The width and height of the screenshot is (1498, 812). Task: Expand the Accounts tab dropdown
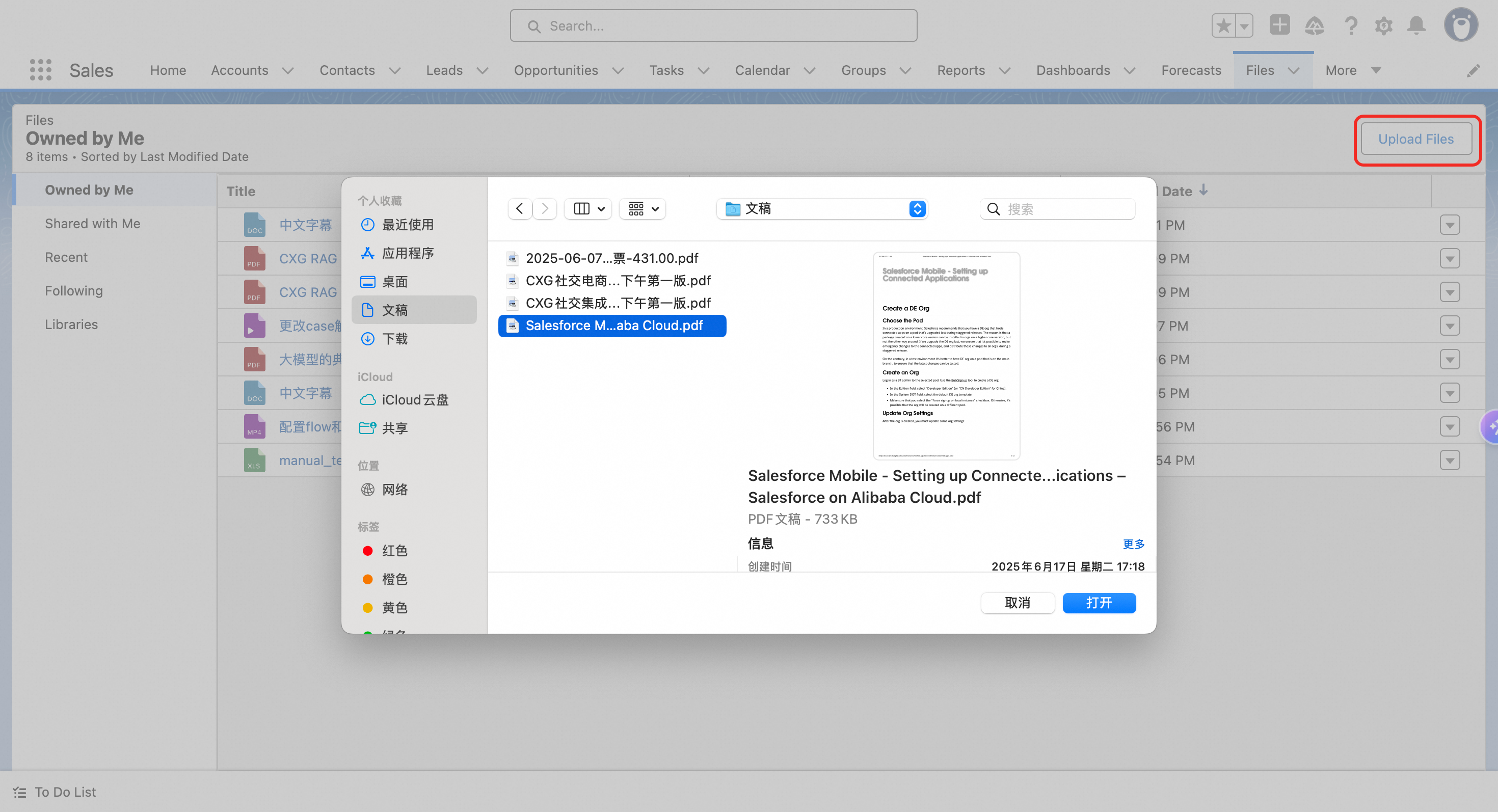tap(288, 70)
